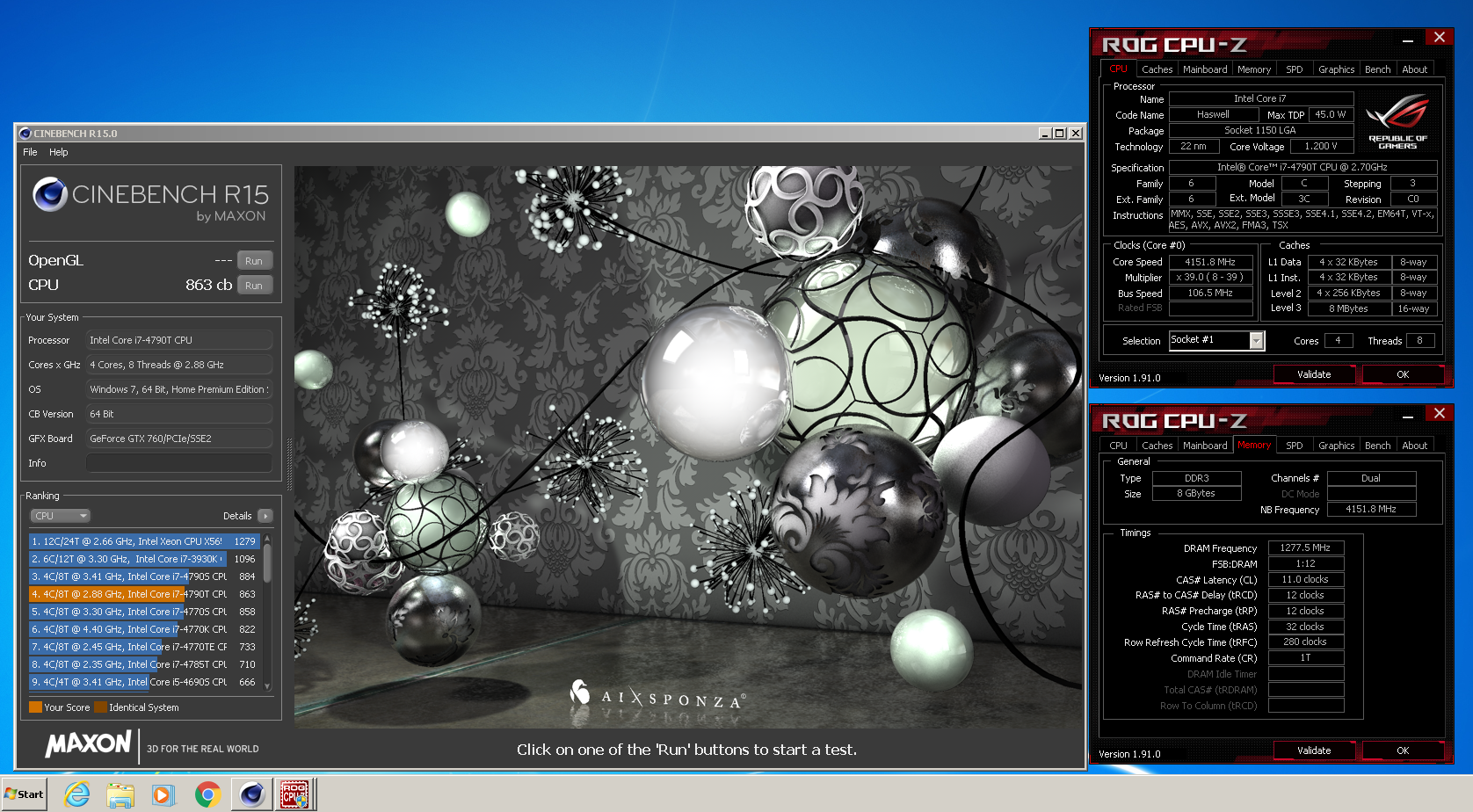
Task: Open Internet Explorer from the taskbar
Action: click(x=77, y=794)
